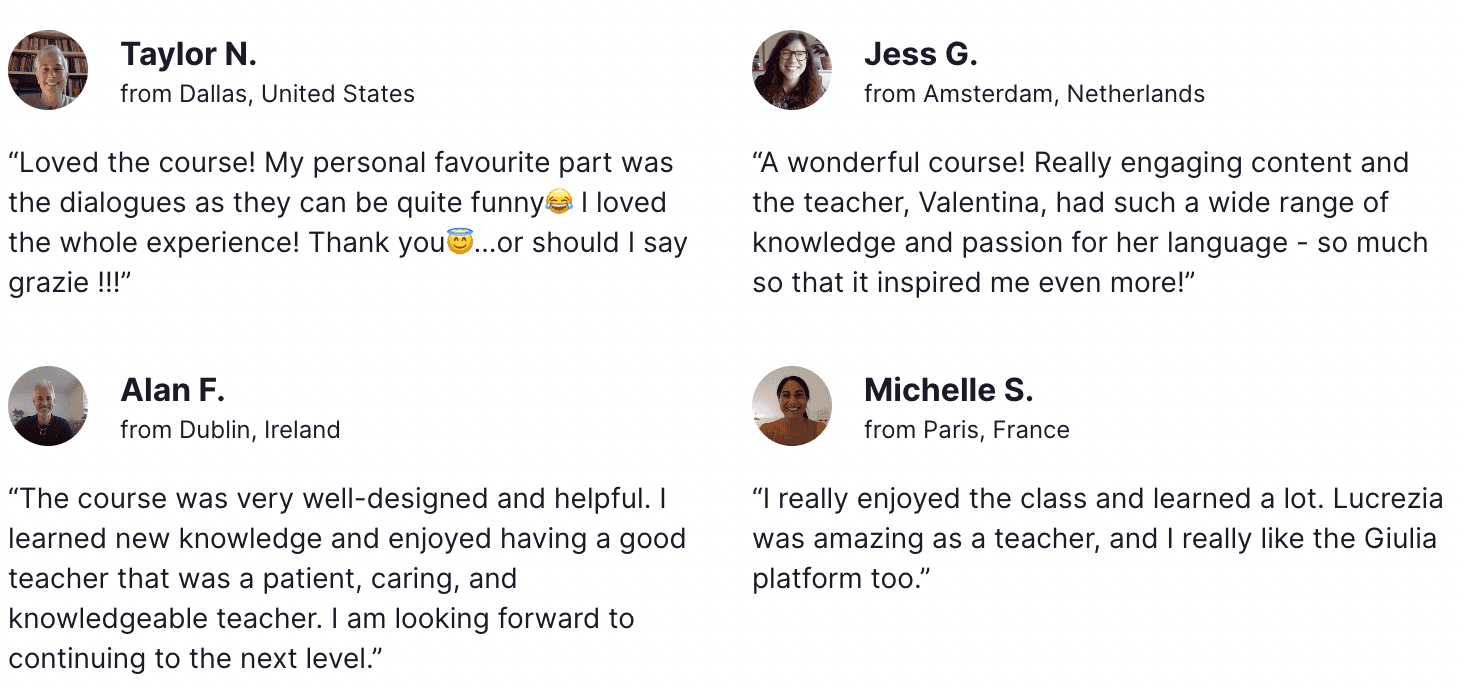The height and width of the screenshot is (686, 1458).
Task: Click 'from Amsterdam, Netherlands' location text
Action: tap(1034, 94)
